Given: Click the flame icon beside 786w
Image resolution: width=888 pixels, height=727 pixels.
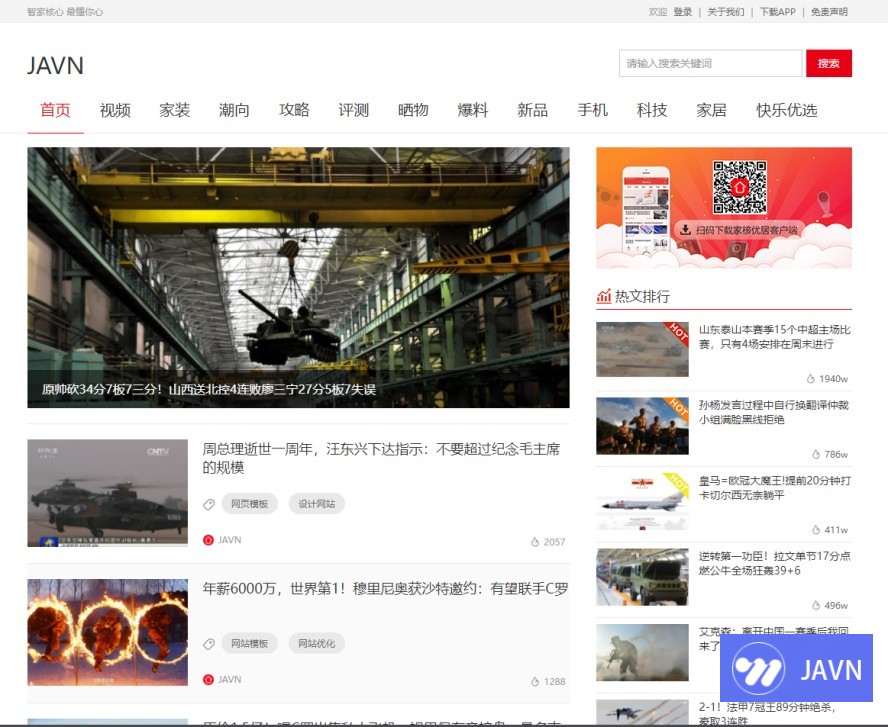Looking at the screenshot, I should tap(816, 455).
